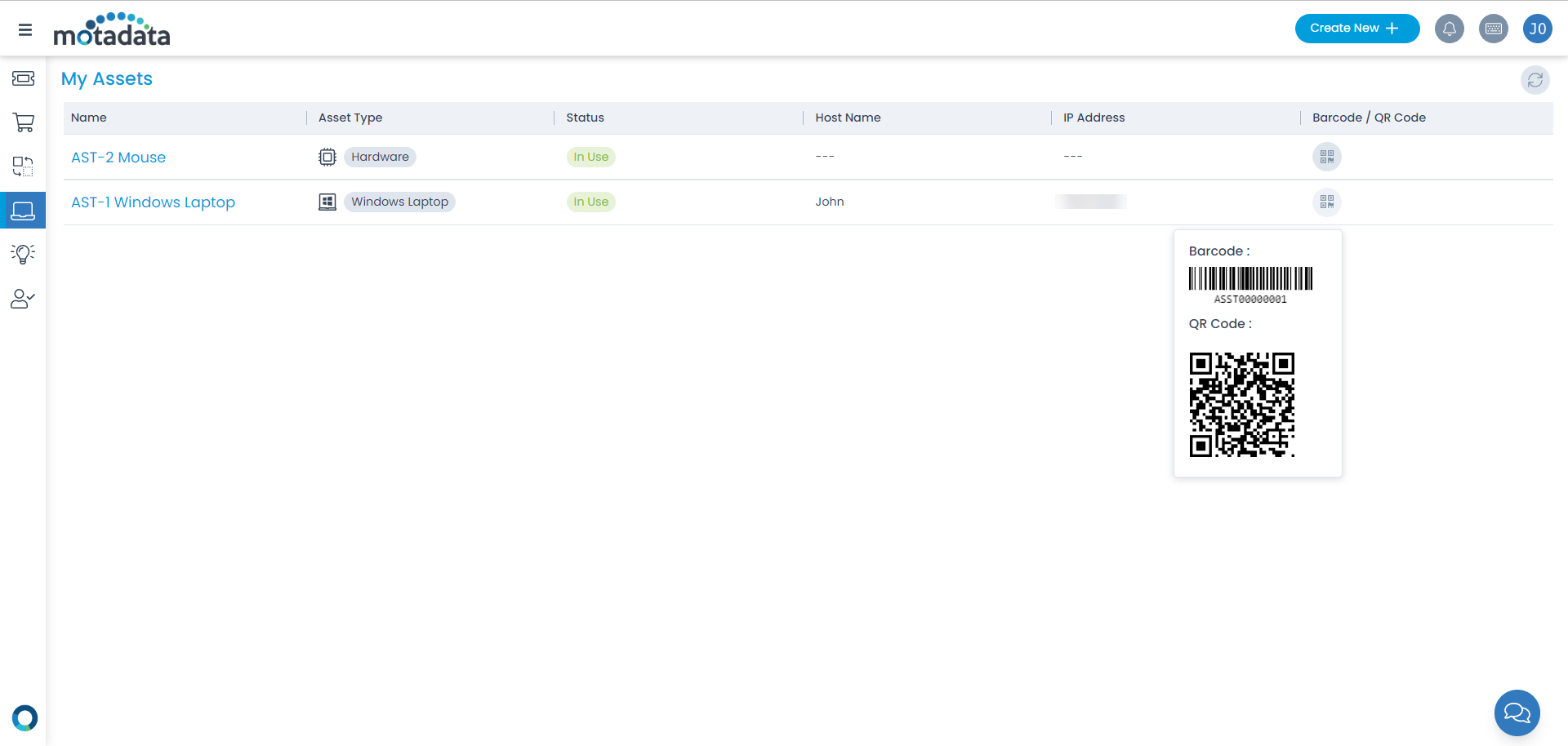The width and height of the screenshot is (1568, 746).
Task: Click the blurred IP address cell
Action: point(1091,202)
